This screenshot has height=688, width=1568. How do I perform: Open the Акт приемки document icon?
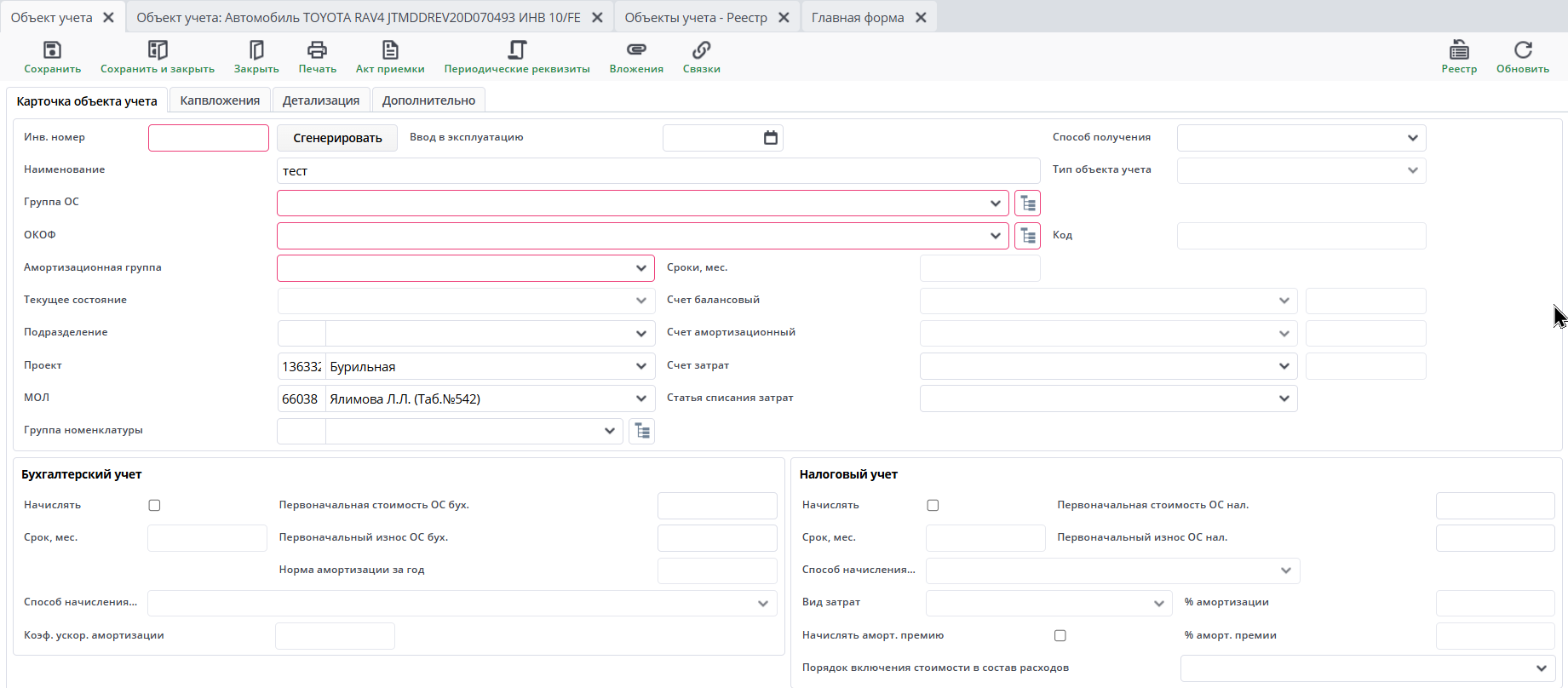[x=390, y=50]
